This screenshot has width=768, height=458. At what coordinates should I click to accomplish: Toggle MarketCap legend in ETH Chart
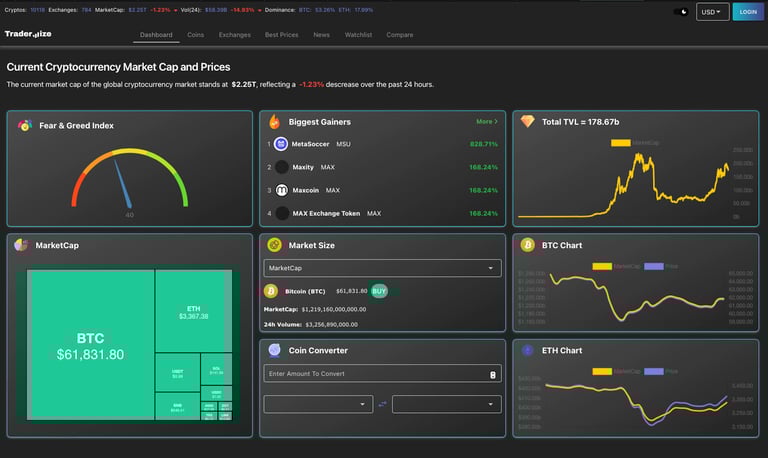pyautogui.click(x=616, y=371)
